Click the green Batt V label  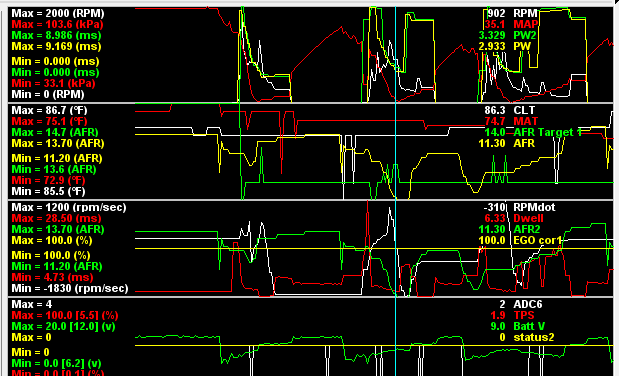529,326
